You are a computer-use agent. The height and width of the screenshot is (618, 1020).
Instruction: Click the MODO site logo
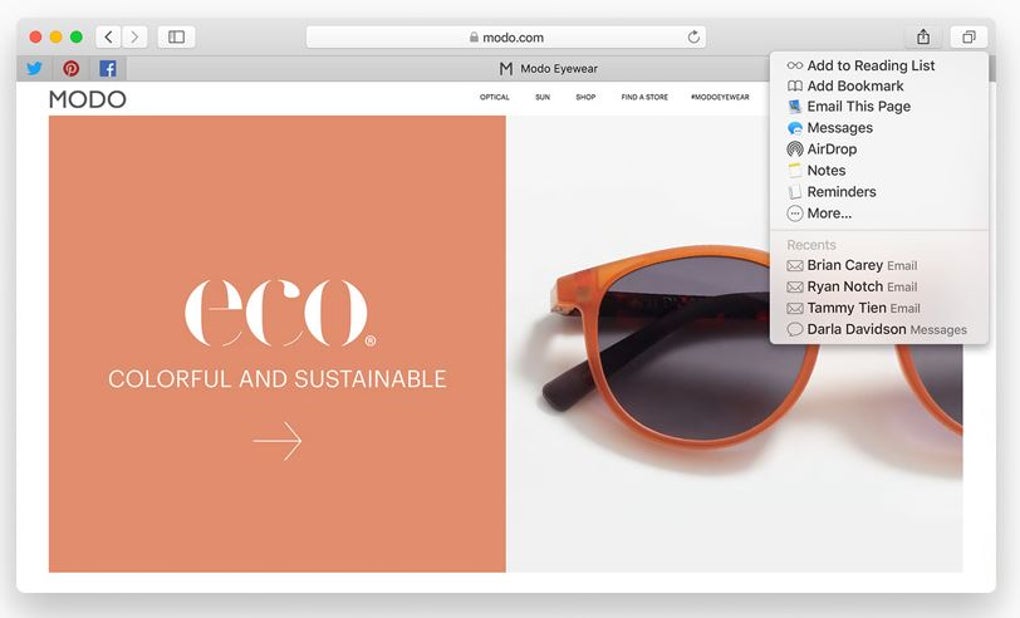pos(87,100)
